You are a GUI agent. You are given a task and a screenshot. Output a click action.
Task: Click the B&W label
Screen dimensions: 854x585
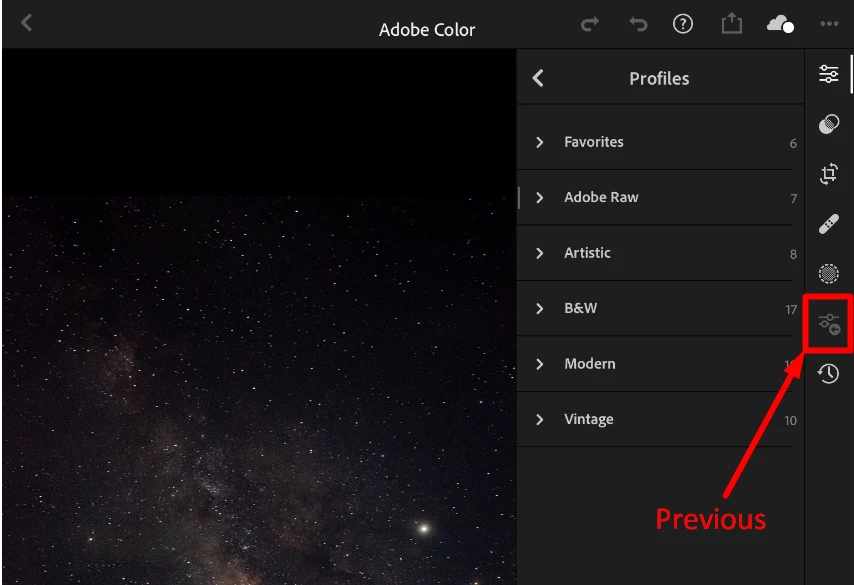tap(581, 308)
